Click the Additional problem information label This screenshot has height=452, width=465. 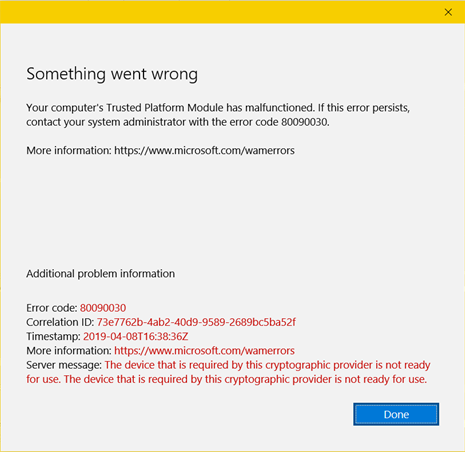tap(101, 274)
